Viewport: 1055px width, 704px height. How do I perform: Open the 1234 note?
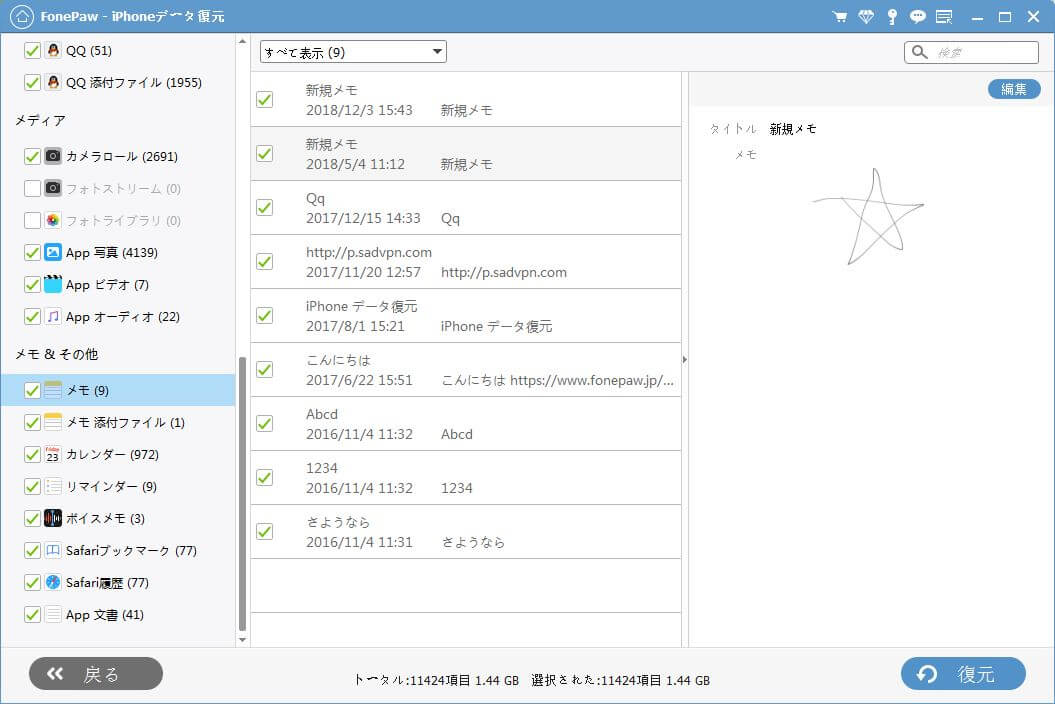(466, 477)
